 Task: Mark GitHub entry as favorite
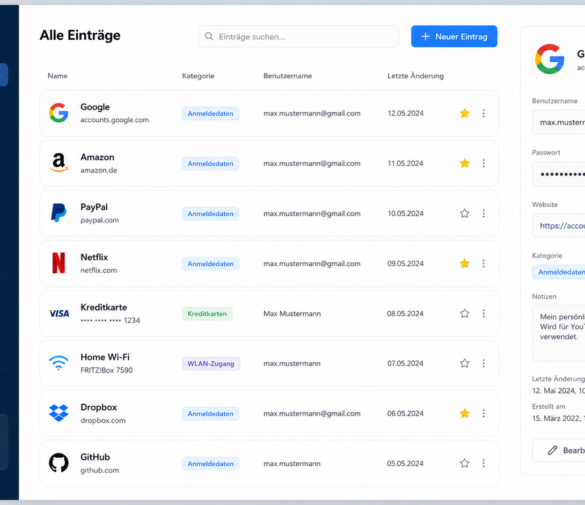[x=464, y=463]
